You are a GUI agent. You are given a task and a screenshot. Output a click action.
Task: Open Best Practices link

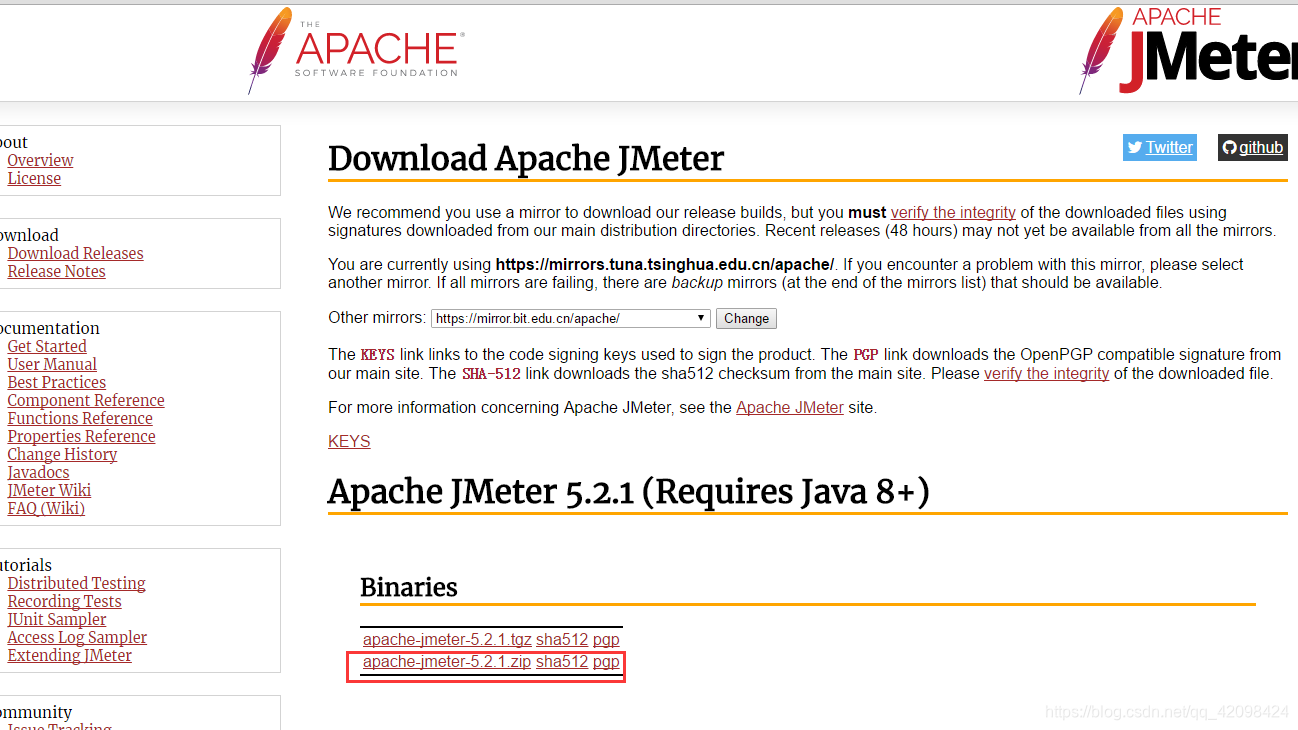tap(56, 382)
